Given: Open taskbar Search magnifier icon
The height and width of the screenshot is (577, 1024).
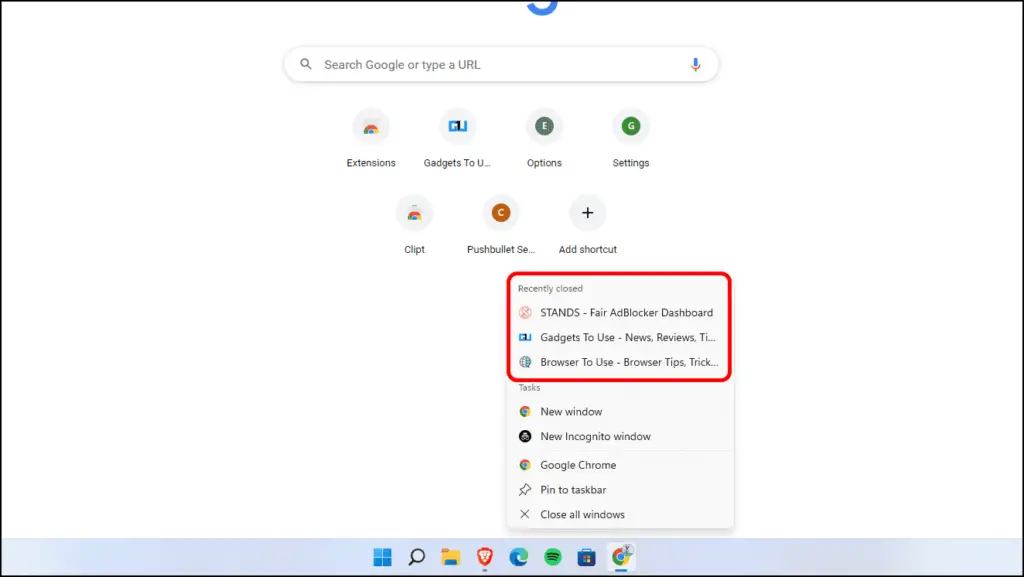Looking at the screenshot, I should click(x=417, y=557).
